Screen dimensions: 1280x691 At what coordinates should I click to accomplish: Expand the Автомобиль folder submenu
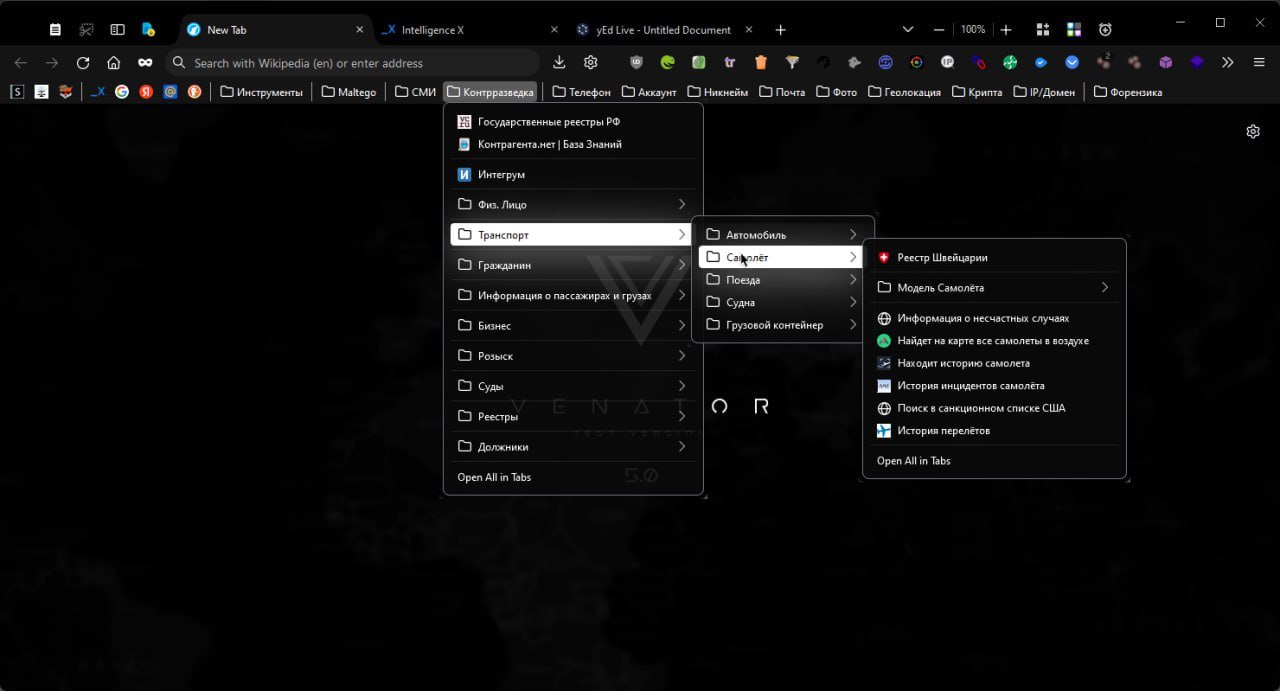coord(782,235)
